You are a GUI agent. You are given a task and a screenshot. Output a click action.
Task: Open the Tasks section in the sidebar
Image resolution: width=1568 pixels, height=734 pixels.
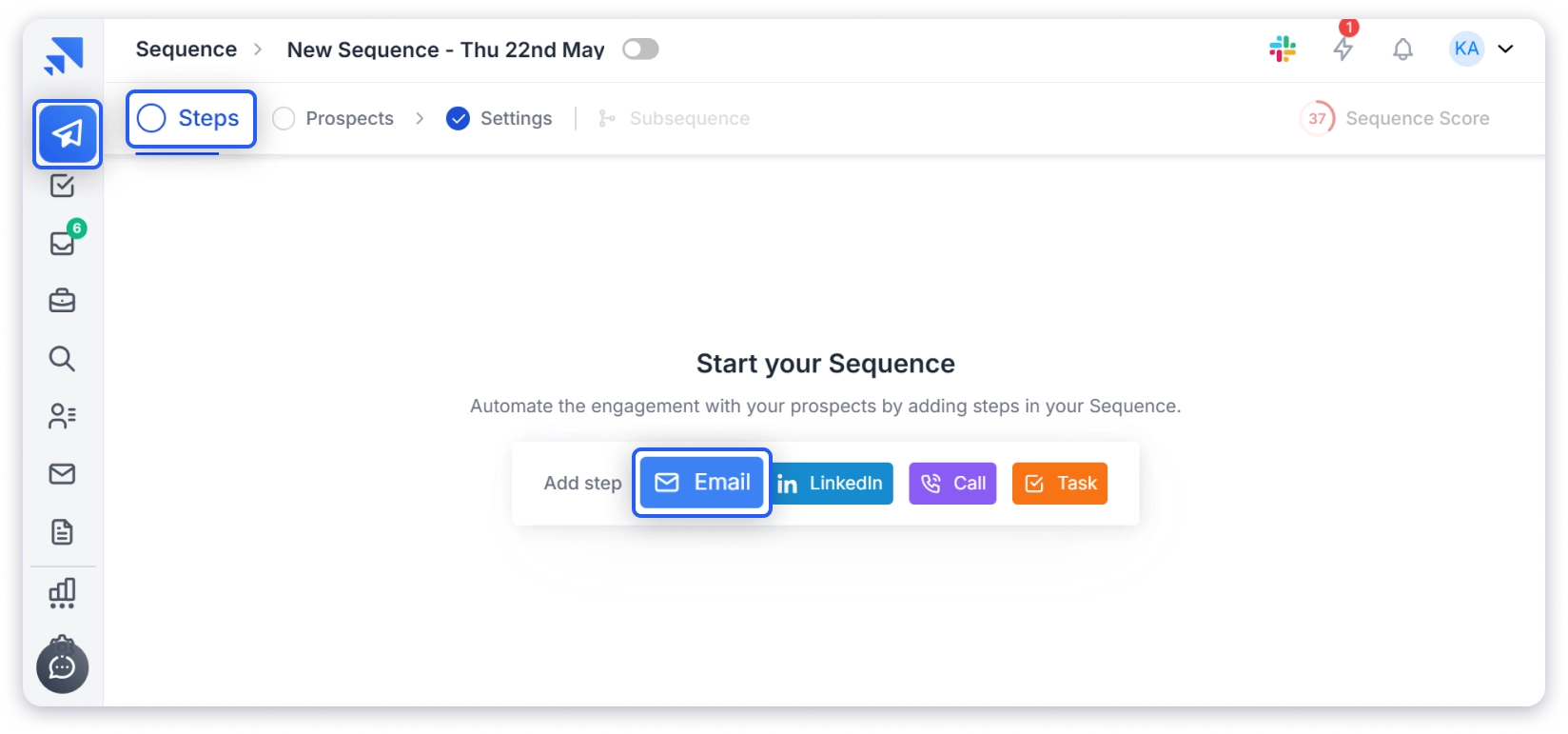click(x=61, y=186)
